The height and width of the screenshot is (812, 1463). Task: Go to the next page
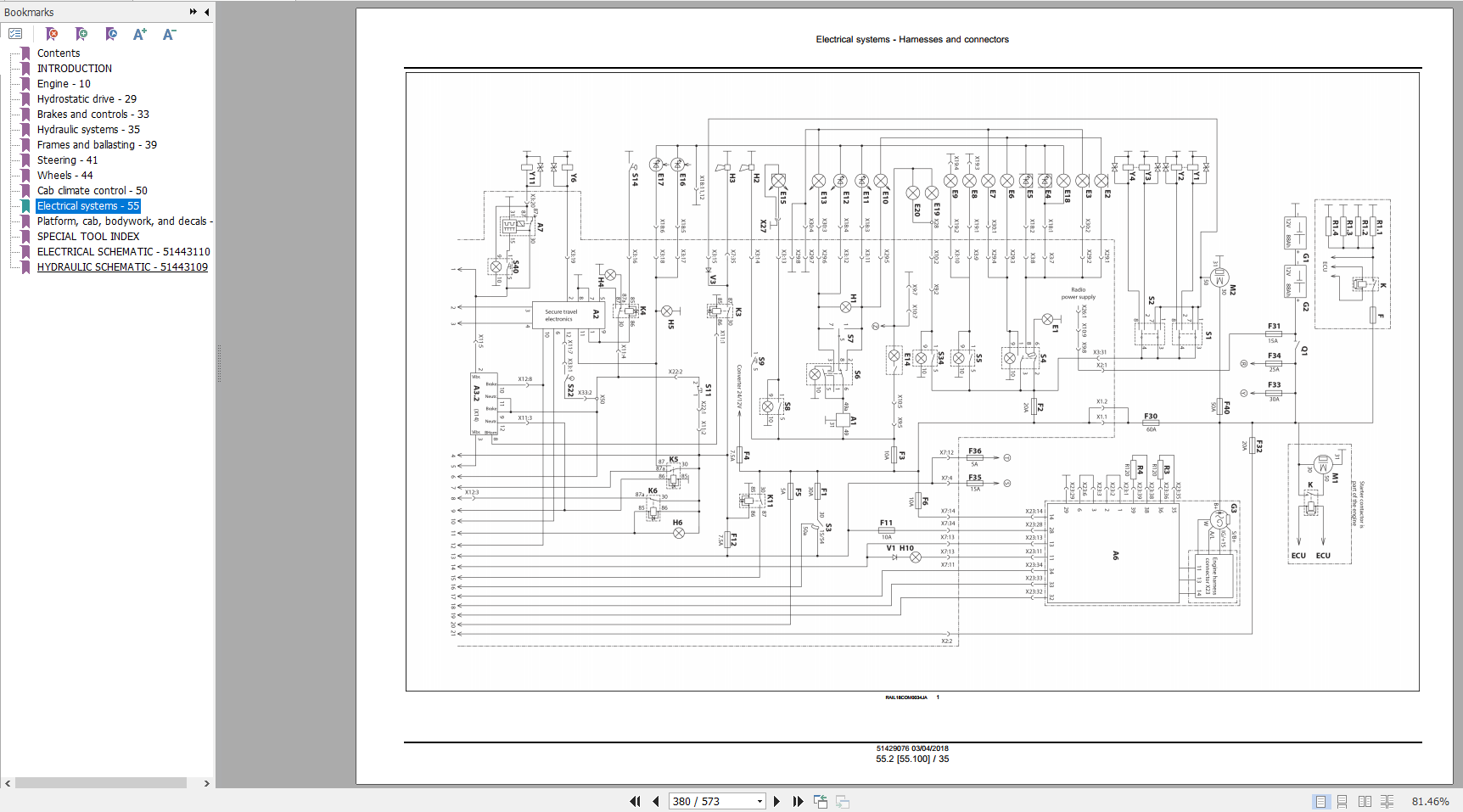[x=776, y=801]
